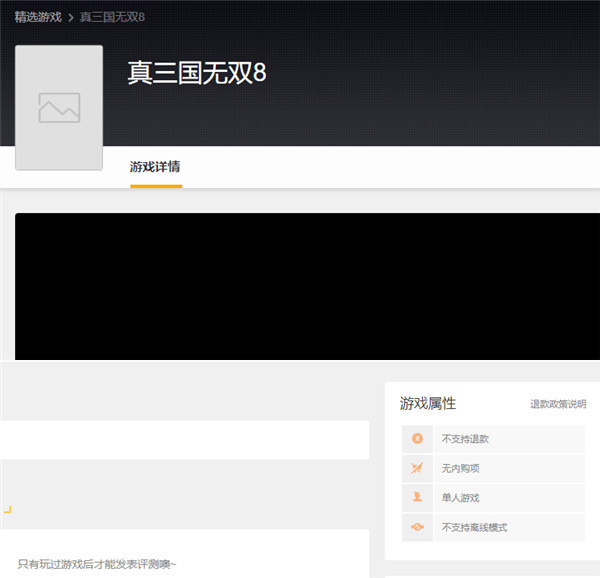
Task: Click the offline mode unsupported icon
Action: click(417, 527)
